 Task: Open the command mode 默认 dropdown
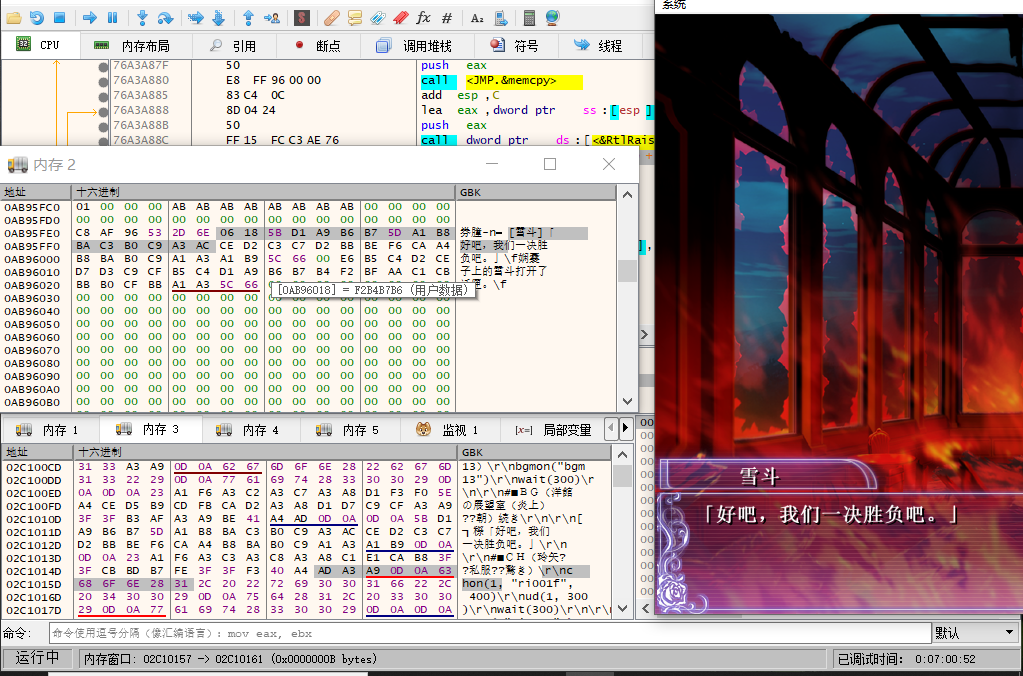click(x=974, y=633)
